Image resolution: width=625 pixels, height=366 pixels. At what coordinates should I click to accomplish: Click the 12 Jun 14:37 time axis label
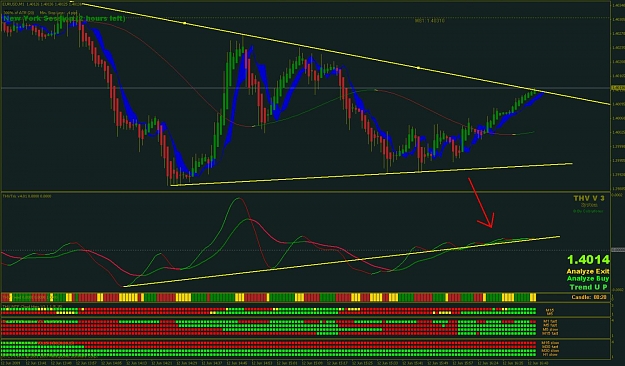(212, 363)
